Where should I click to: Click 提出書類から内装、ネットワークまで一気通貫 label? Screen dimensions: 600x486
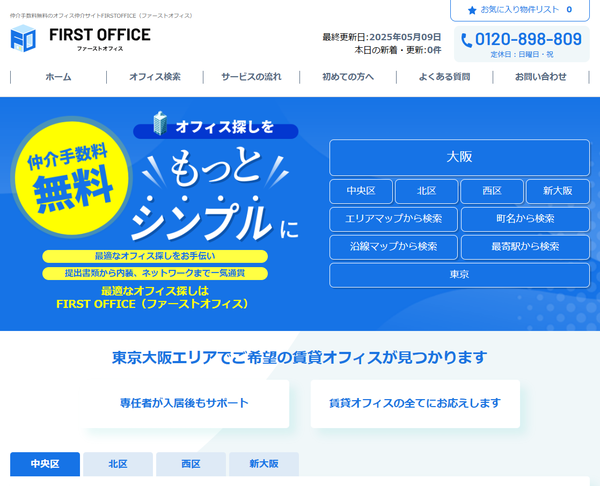pyautogui.click(x=155, y=273)
